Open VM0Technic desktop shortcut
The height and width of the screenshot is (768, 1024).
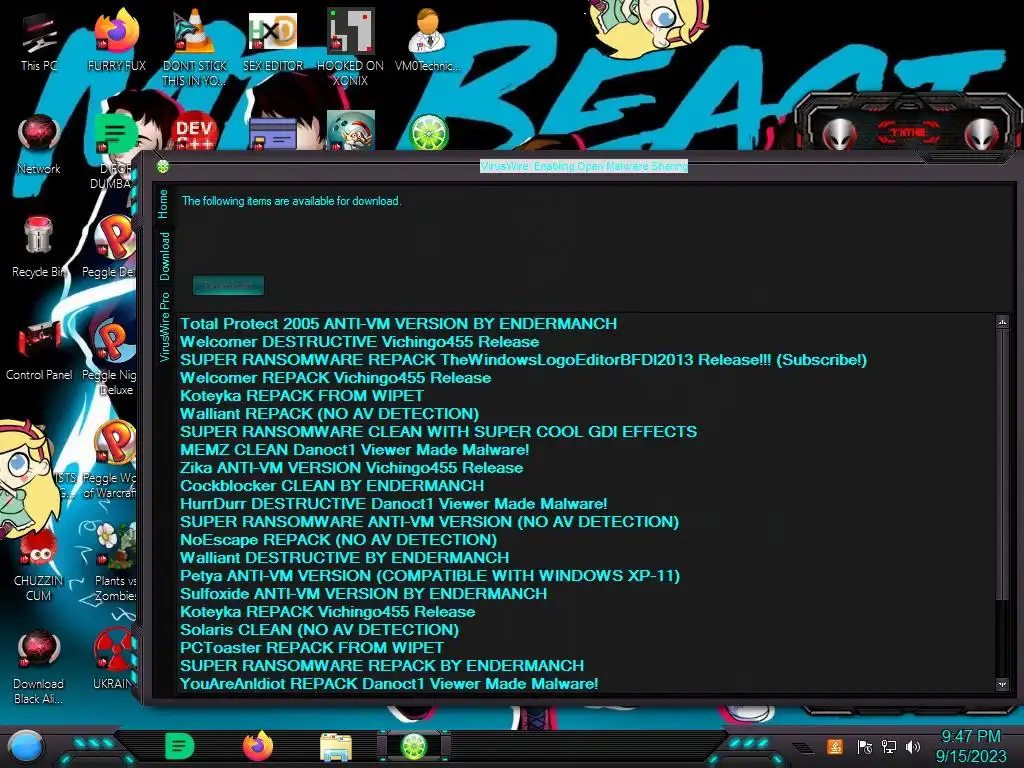[428, 40]
